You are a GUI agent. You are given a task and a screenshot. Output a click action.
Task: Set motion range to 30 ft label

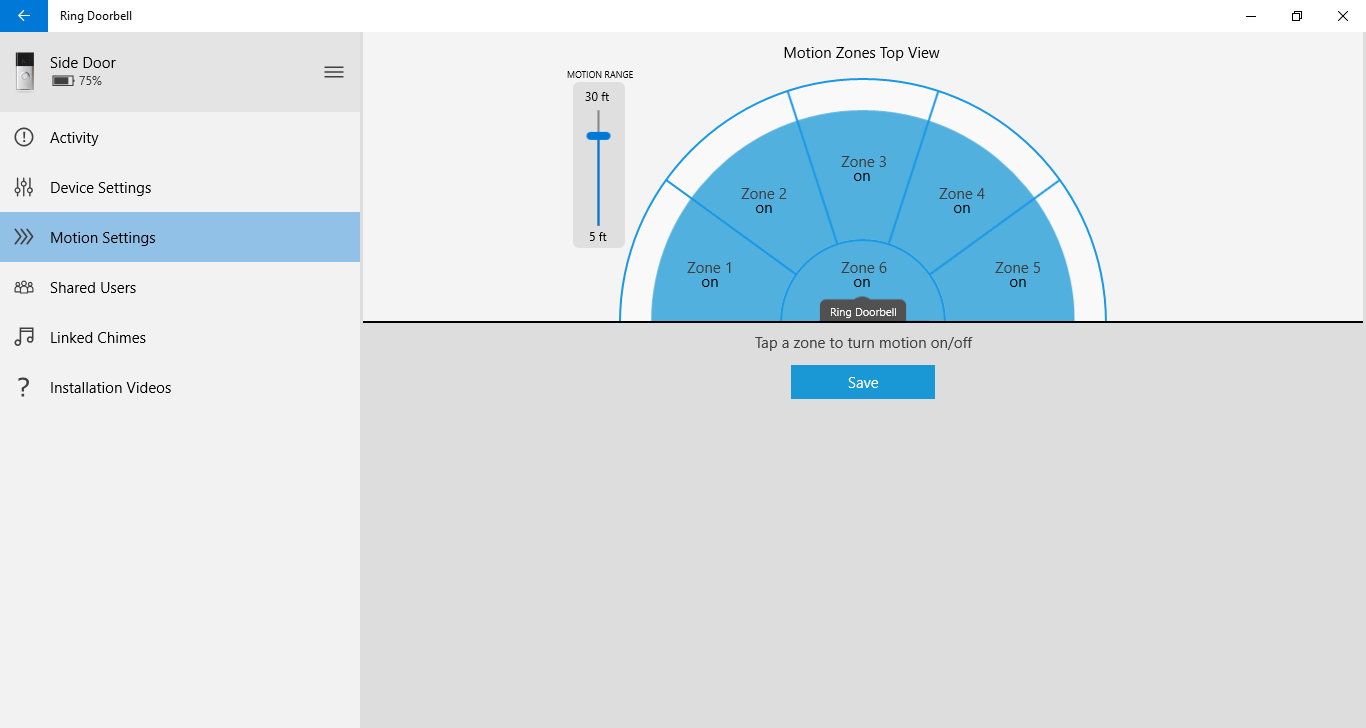point(597,97)
